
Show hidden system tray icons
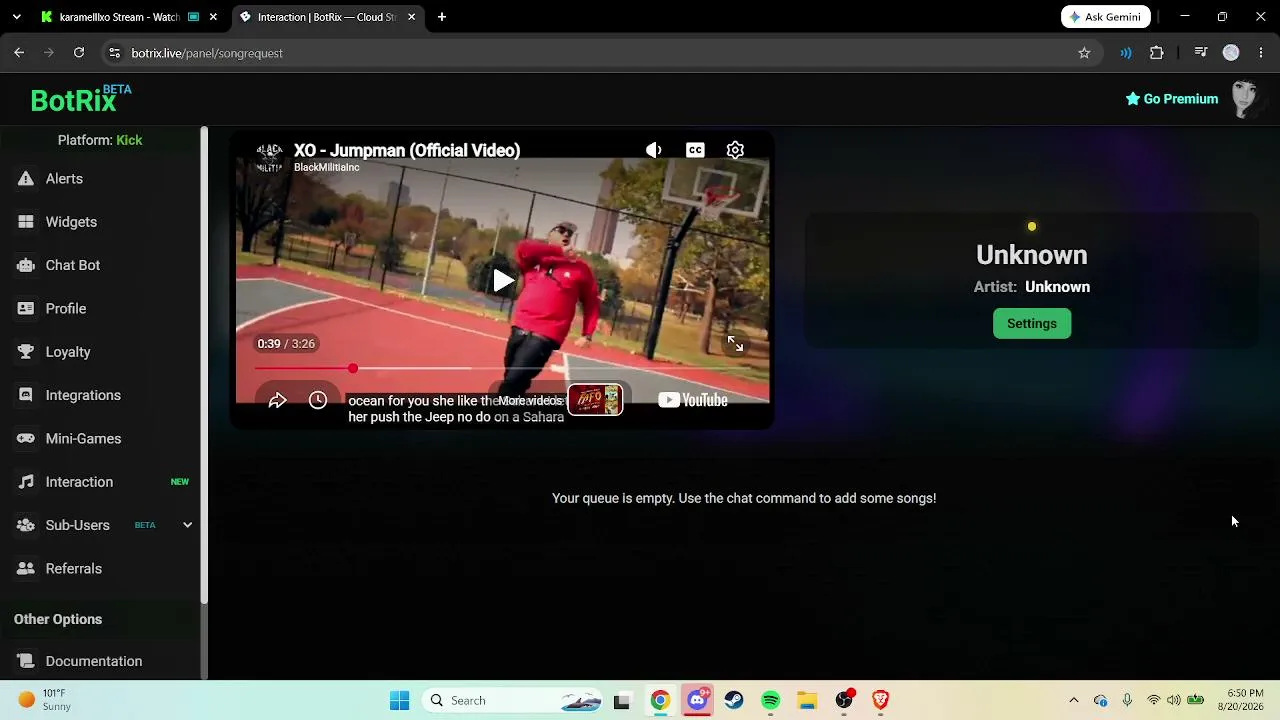click(1074, 701)
